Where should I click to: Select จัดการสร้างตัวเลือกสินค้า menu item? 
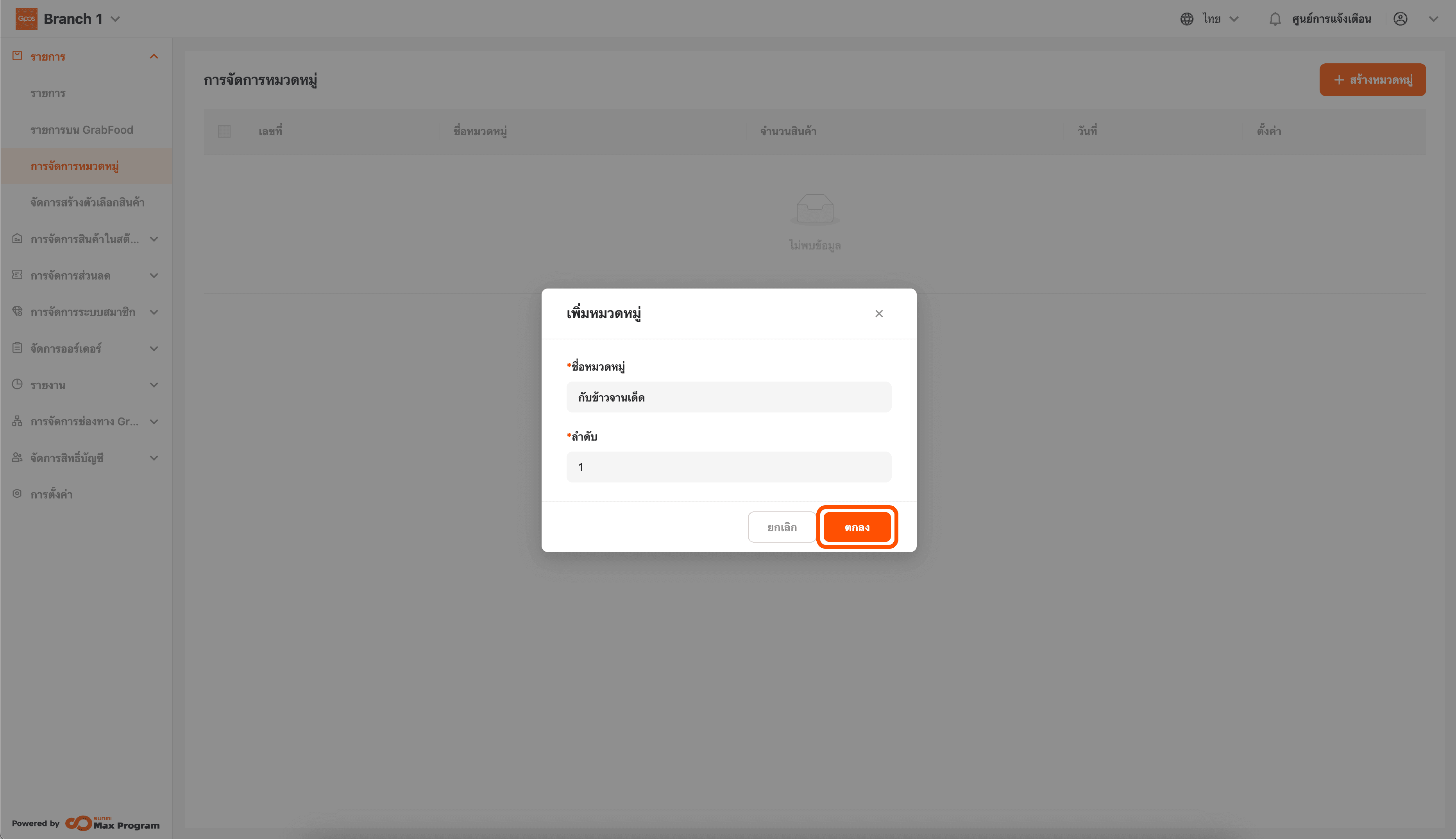(88, 202)
